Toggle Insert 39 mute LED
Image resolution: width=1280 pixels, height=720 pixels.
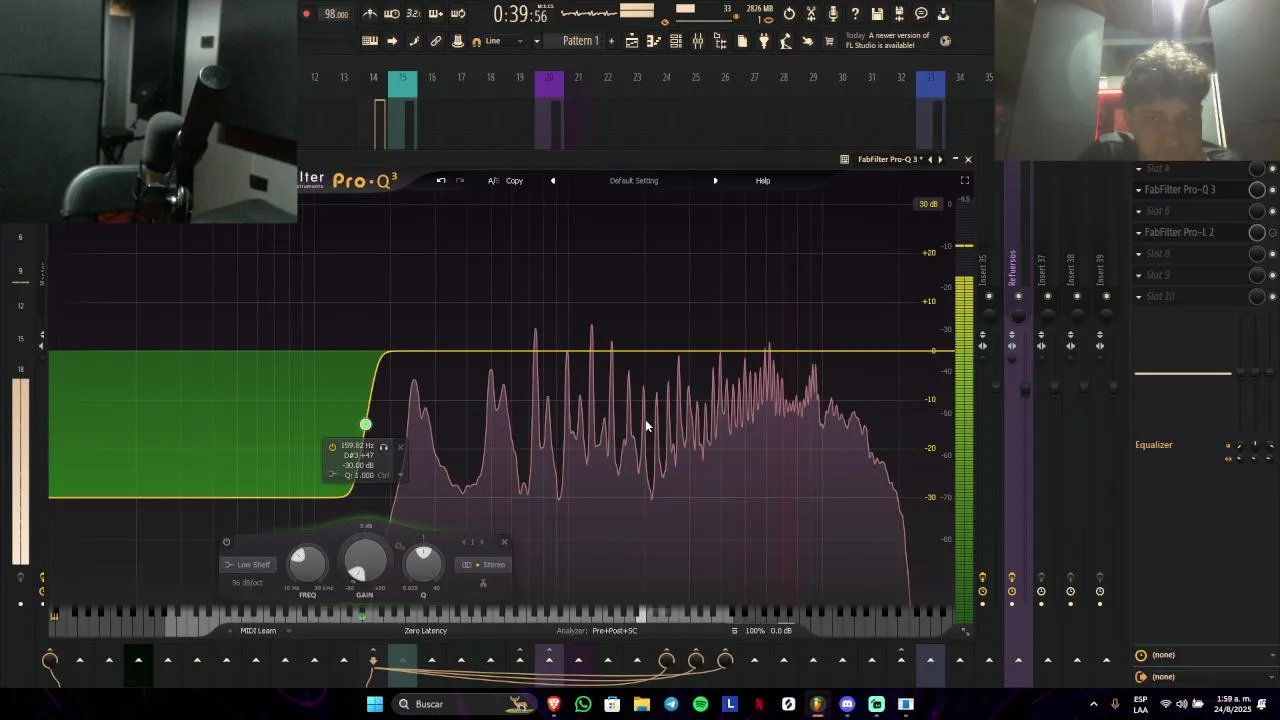point(1106,296)
